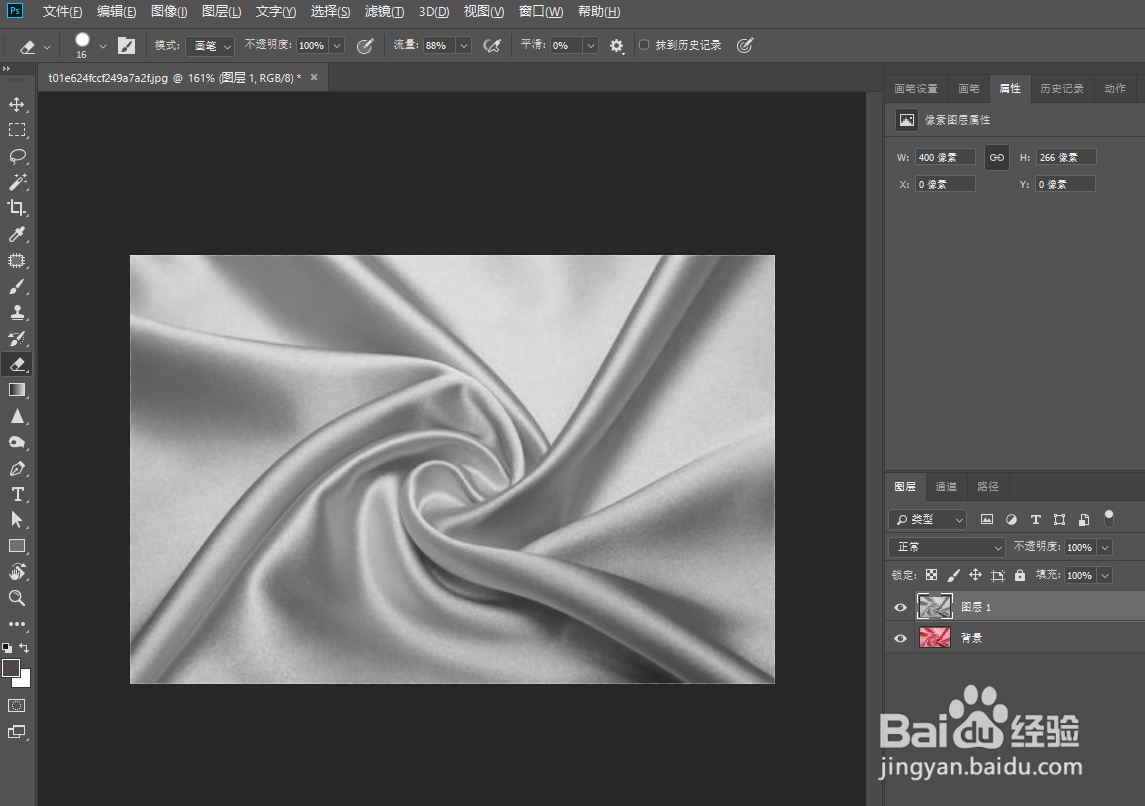Open layer fill dropdown arrow

click(x=1106, y=575)
